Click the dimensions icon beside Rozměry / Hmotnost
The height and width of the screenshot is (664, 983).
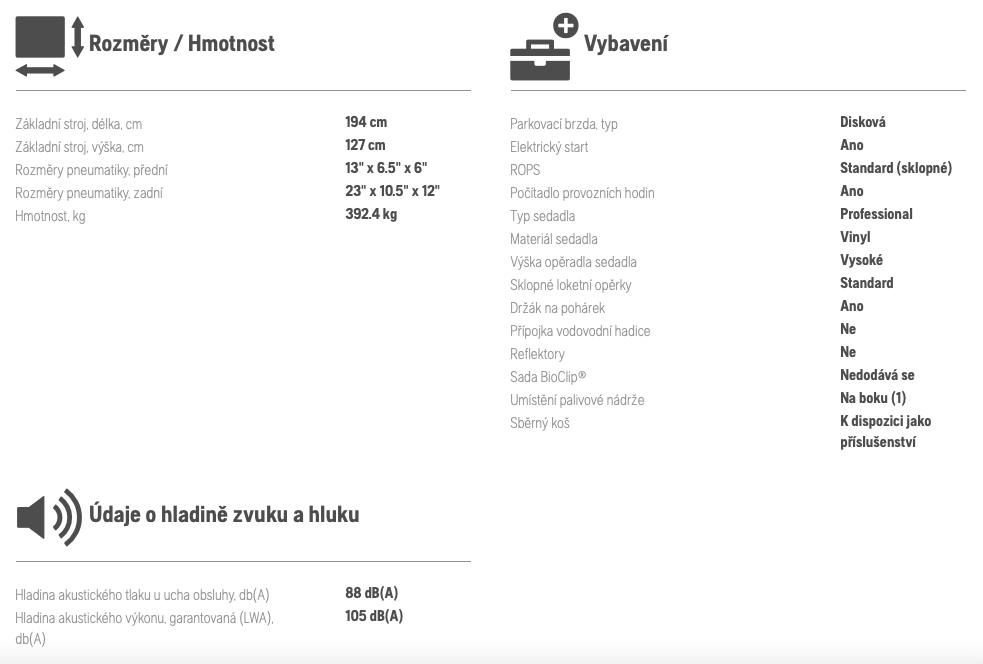(50, 46)
